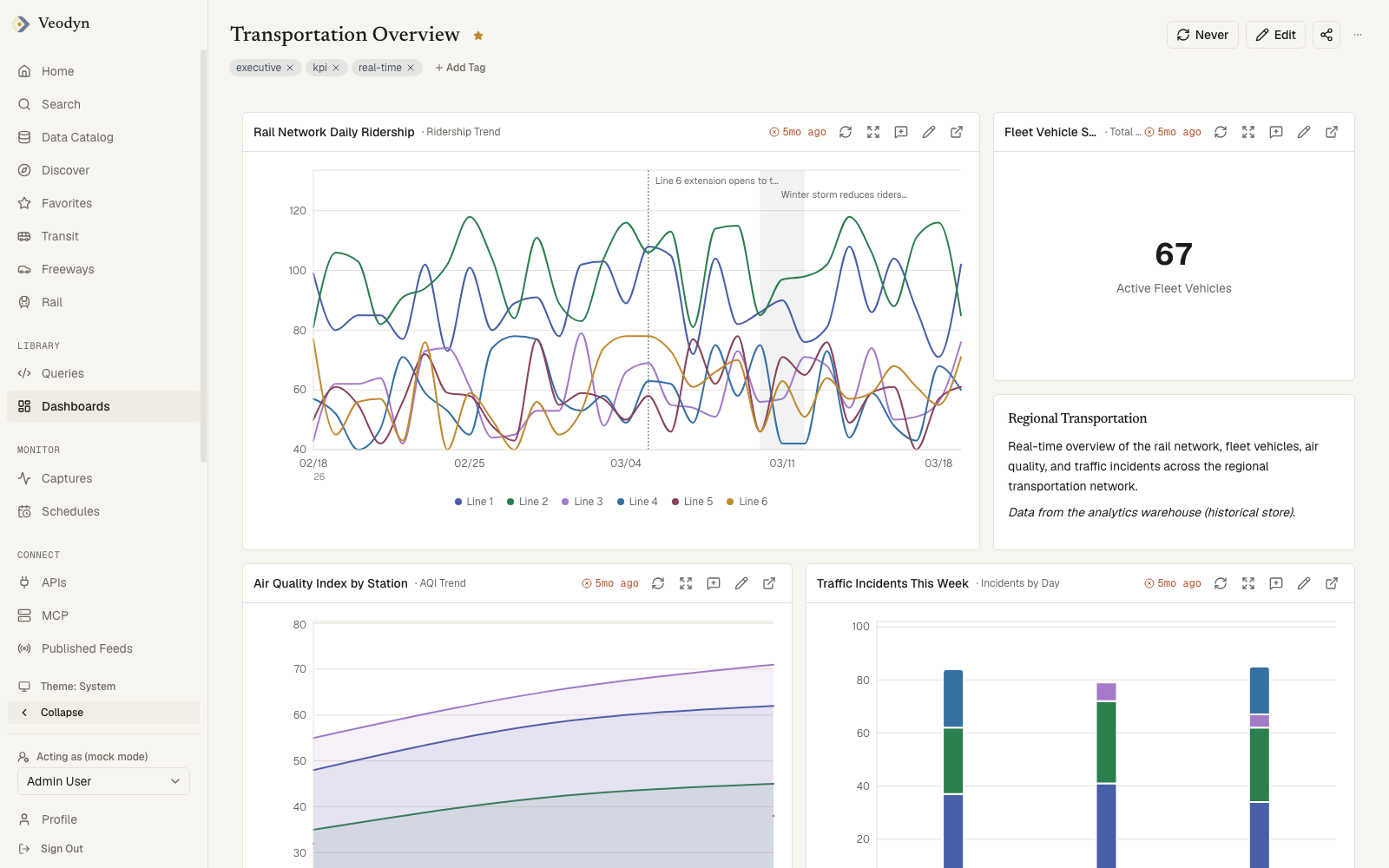Edit the Air Quality Index panel
The height and width of the screenshot is (868, 1389).
pyautogui.click(x=741, y=583)
